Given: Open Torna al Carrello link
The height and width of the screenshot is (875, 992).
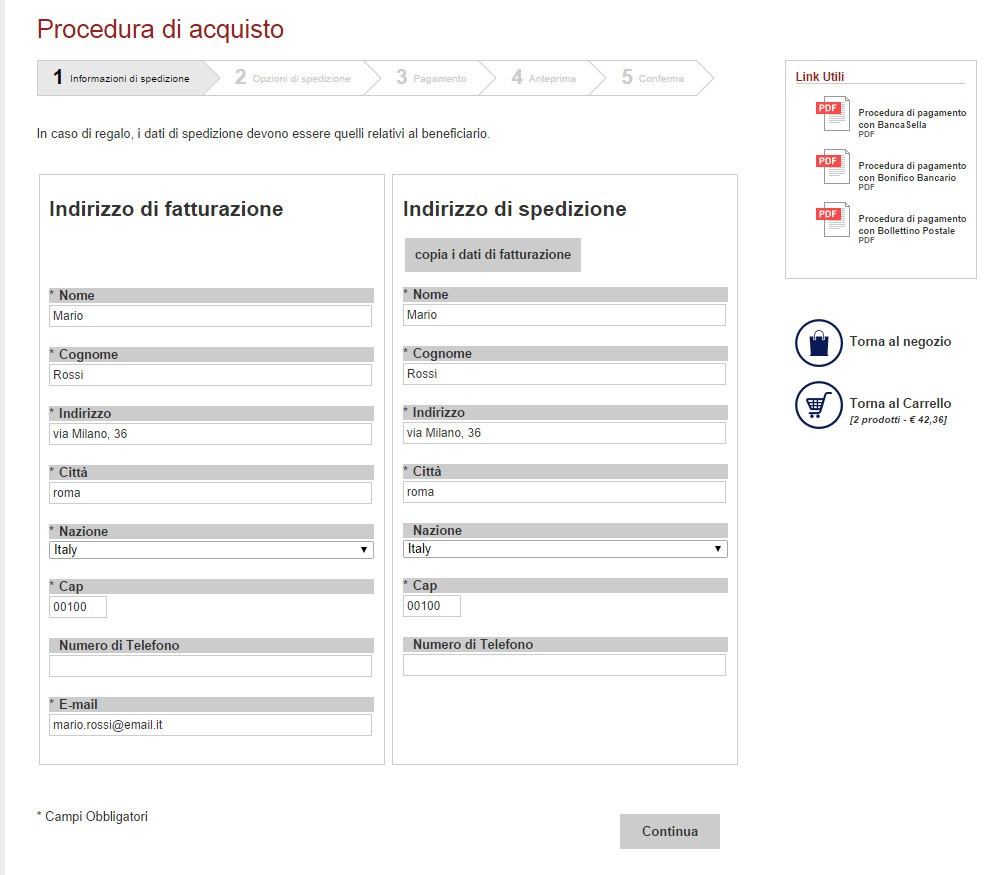Looking at the screenshot, I should click(900, 404).
